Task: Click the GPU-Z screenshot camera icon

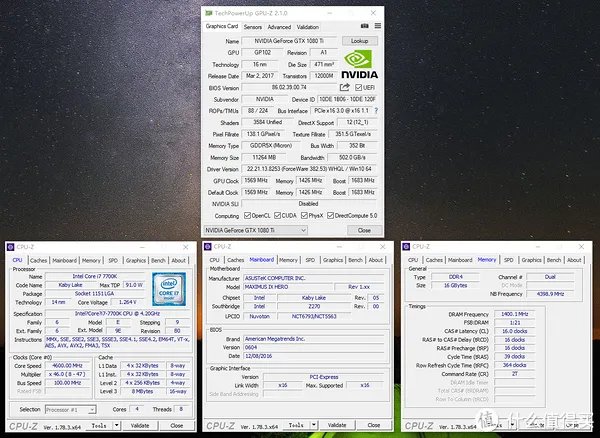Action: click(x=364, y=26)
